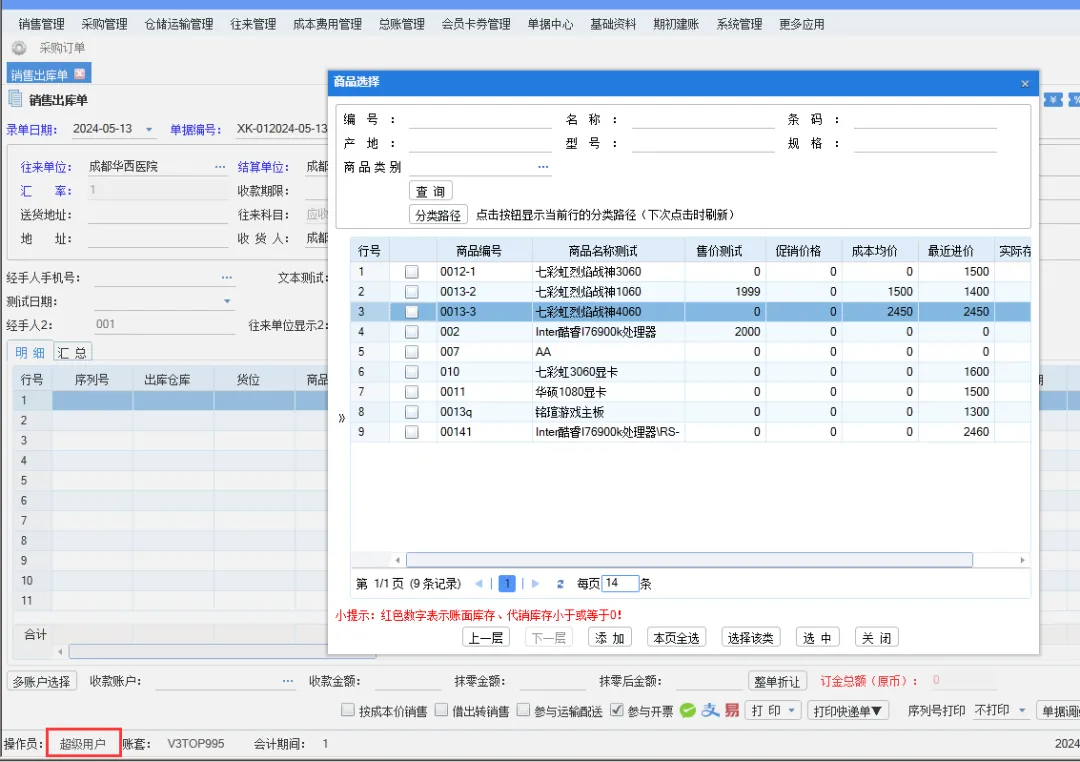This screenshot has height=762, width=1080.
Task: Open 商品类别 lookup ellipsis icon
Action: [543, 167]
